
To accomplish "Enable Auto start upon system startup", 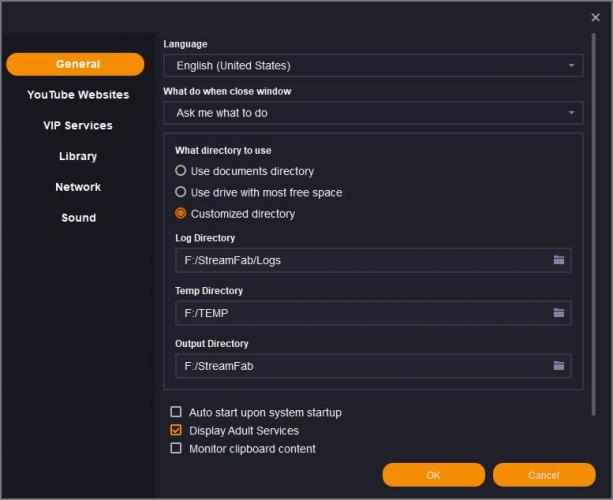I will (x=177, y=412).
